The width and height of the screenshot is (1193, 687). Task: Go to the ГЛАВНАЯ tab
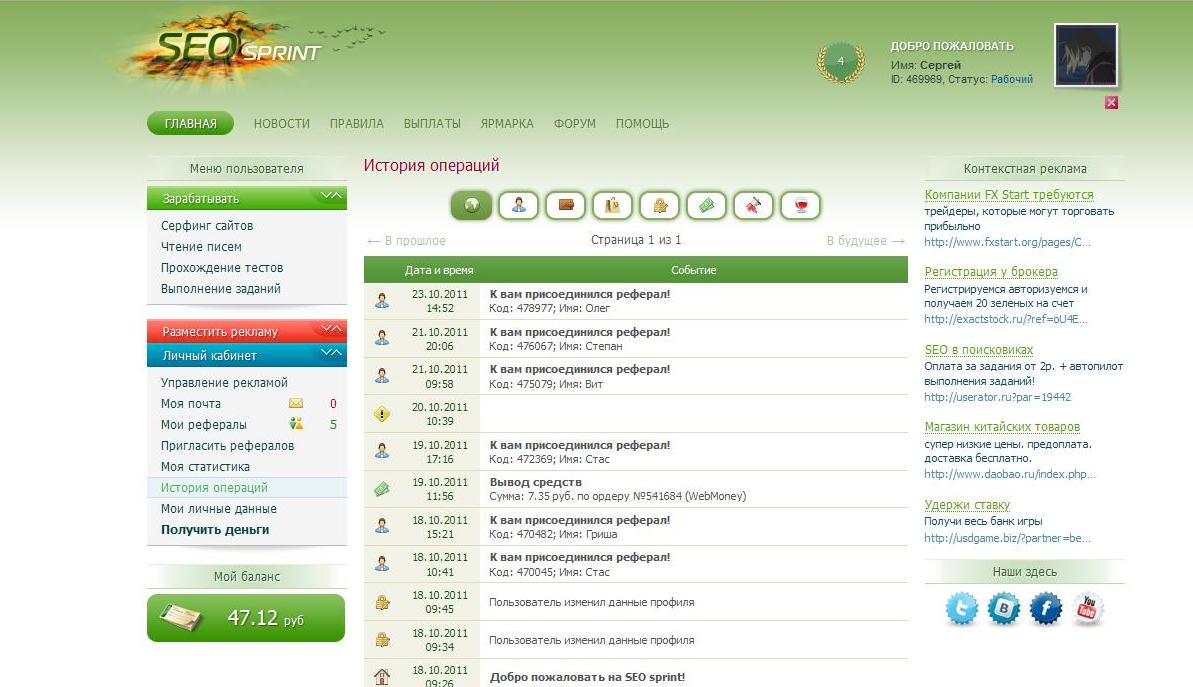click(x=190, y=123)
